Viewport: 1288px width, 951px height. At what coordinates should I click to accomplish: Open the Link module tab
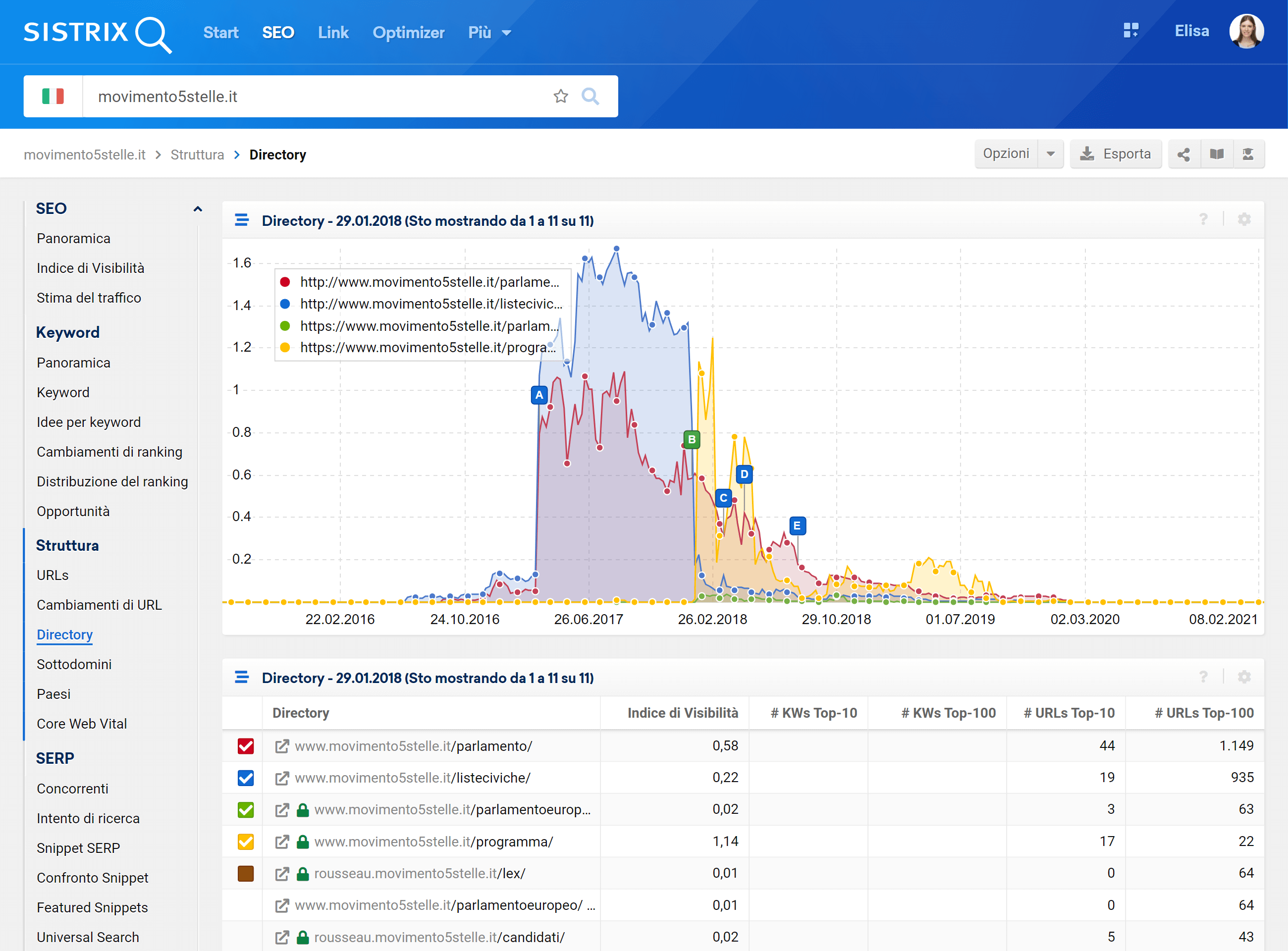click(x=333, y=33)
